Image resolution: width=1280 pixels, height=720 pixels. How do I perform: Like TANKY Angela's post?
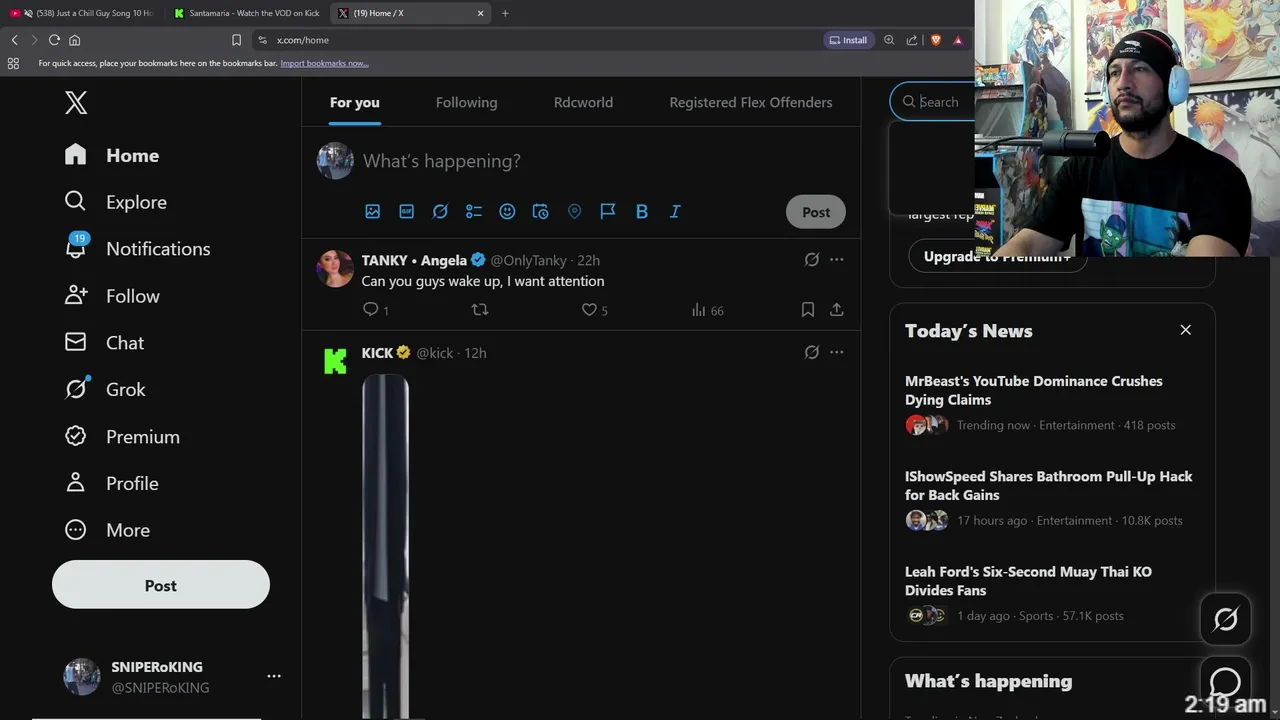click(x=594, y=310)
